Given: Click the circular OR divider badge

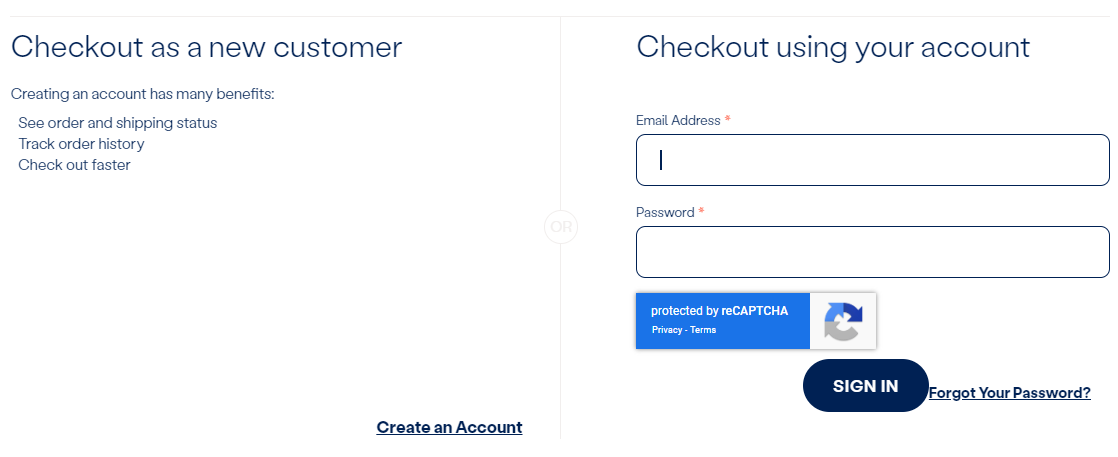Looking at the screenshot, I should point(561,227).
